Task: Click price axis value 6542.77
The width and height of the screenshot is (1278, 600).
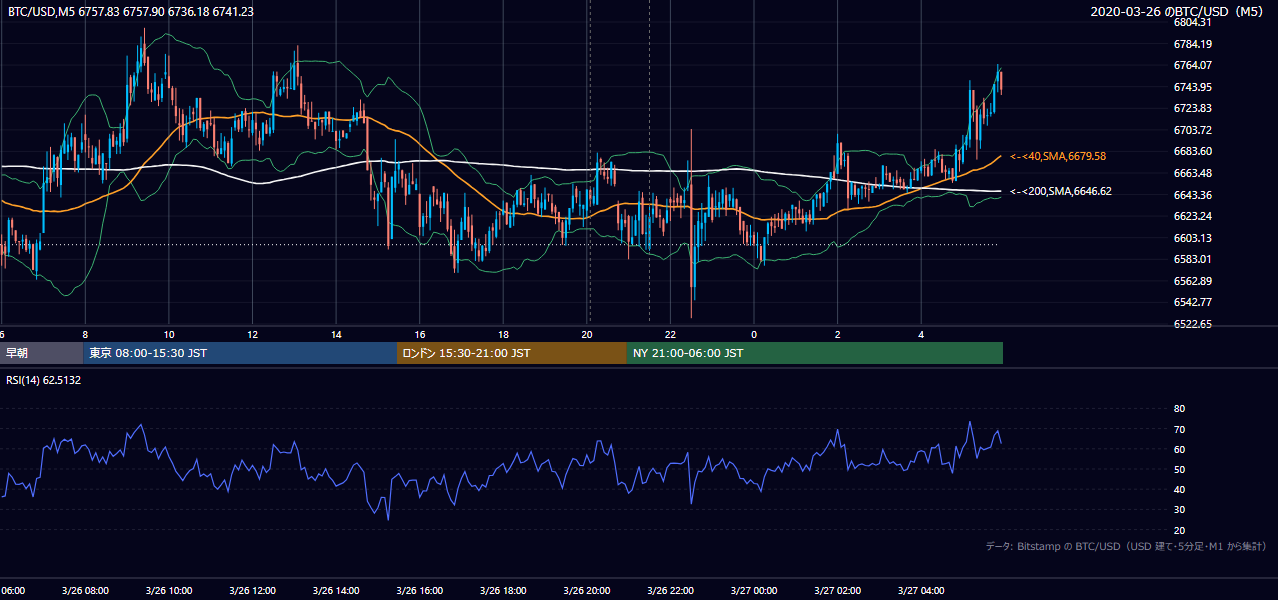Action: tap(1193, 302)
